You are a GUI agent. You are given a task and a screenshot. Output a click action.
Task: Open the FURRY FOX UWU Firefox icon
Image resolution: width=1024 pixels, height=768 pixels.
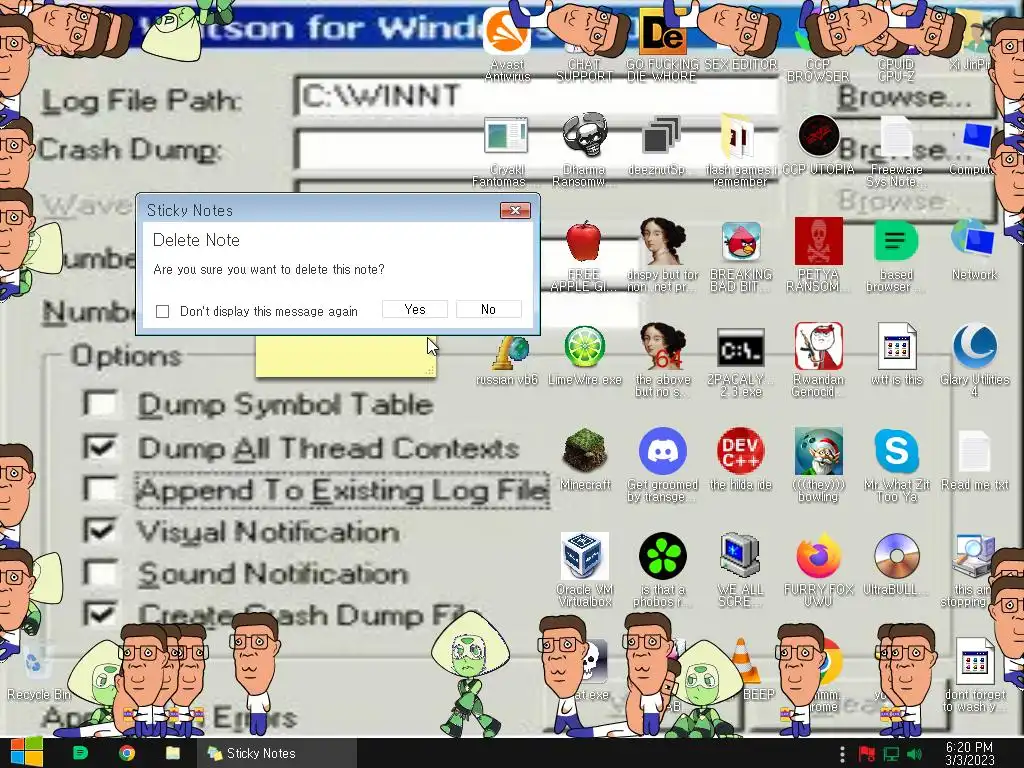pos(818,556)
